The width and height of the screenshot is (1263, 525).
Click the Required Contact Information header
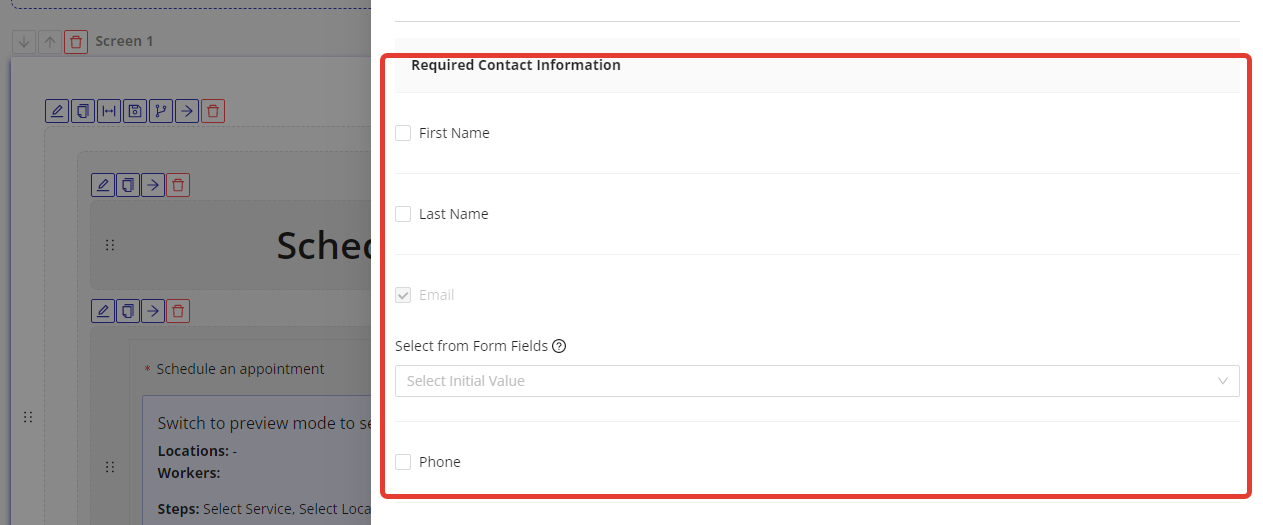[515, 65]
